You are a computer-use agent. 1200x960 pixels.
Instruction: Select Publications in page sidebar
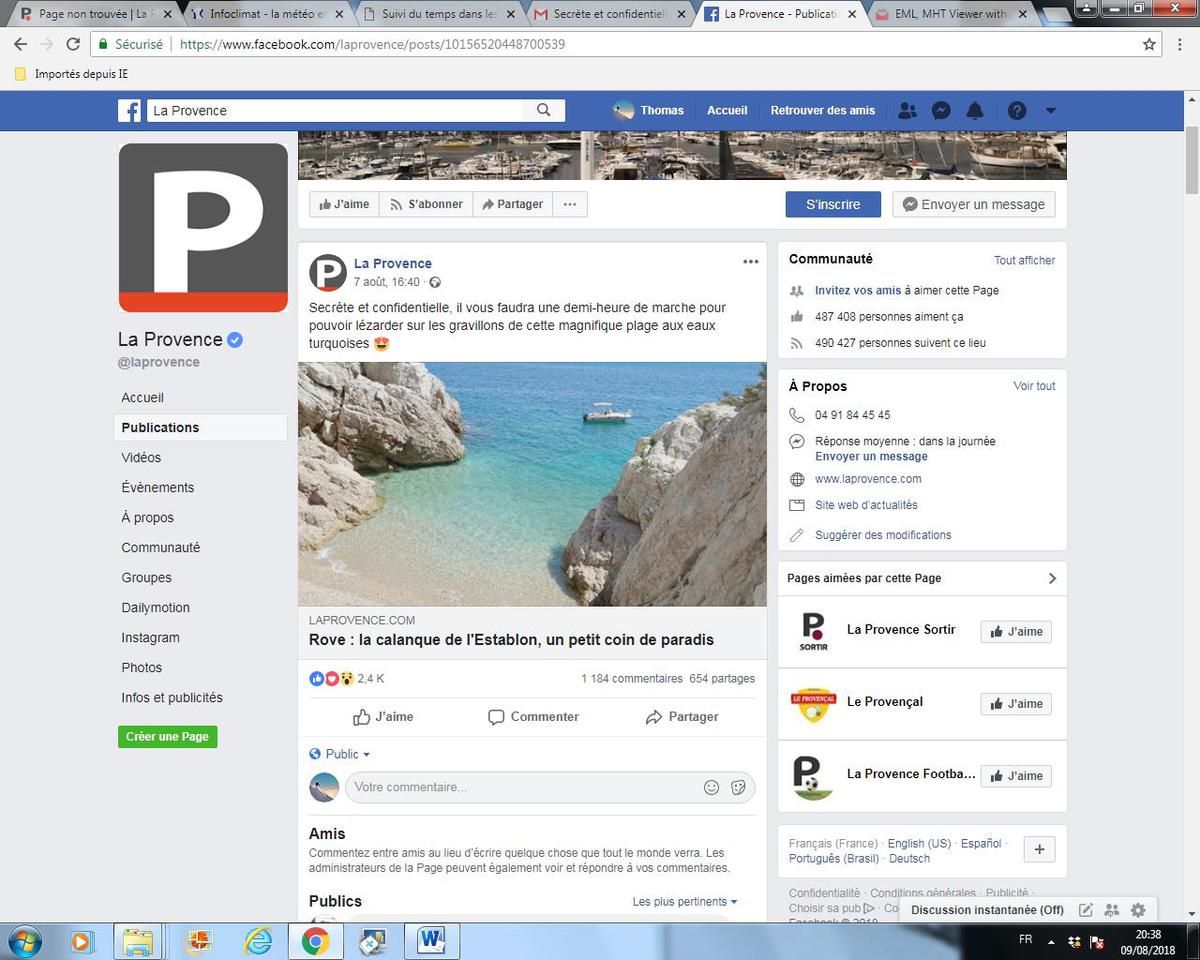(x=200, y=427)
